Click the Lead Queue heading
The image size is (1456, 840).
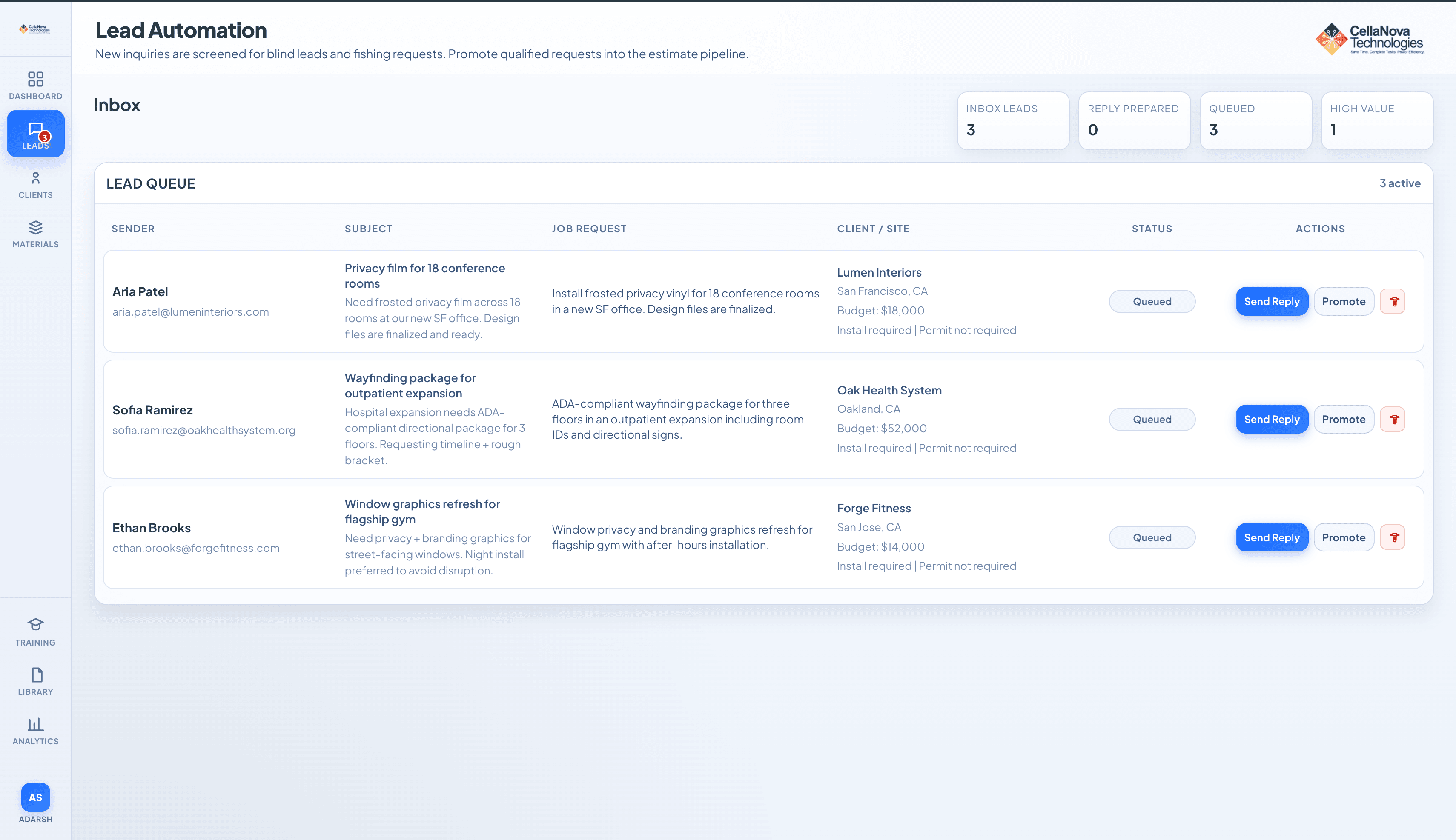tap(151, 183)
